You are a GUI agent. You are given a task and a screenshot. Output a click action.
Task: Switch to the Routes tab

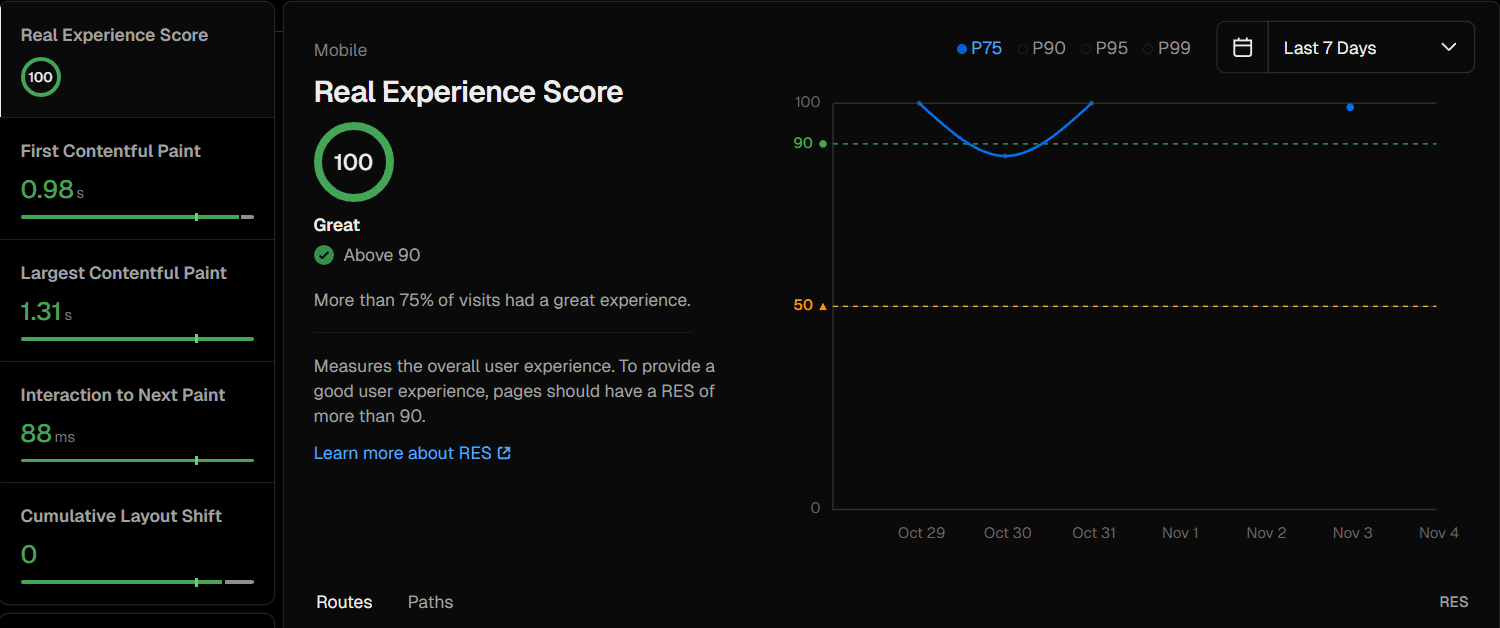pyautogui.click(x=344, y=602)
